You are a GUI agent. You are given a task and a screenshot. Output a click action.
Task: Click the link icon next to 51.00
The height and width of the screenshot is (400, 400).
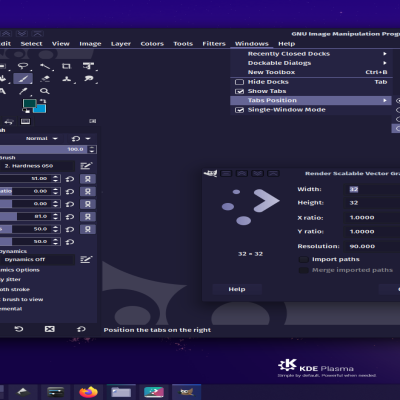tap(88, 179)
